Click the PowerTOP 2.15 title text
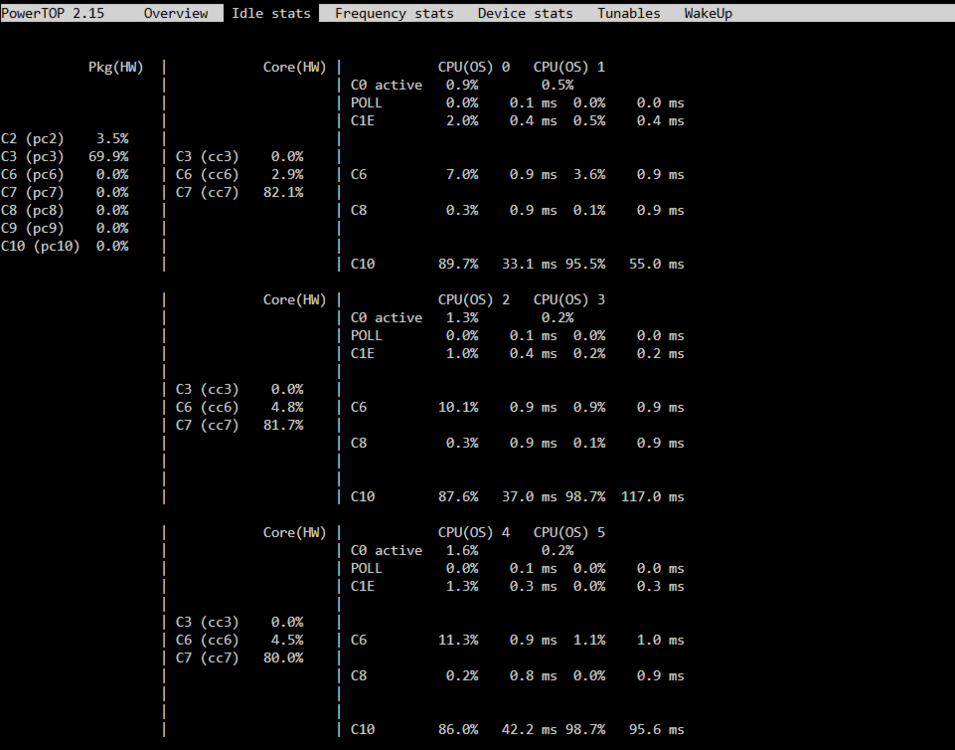 coord(53,13)
